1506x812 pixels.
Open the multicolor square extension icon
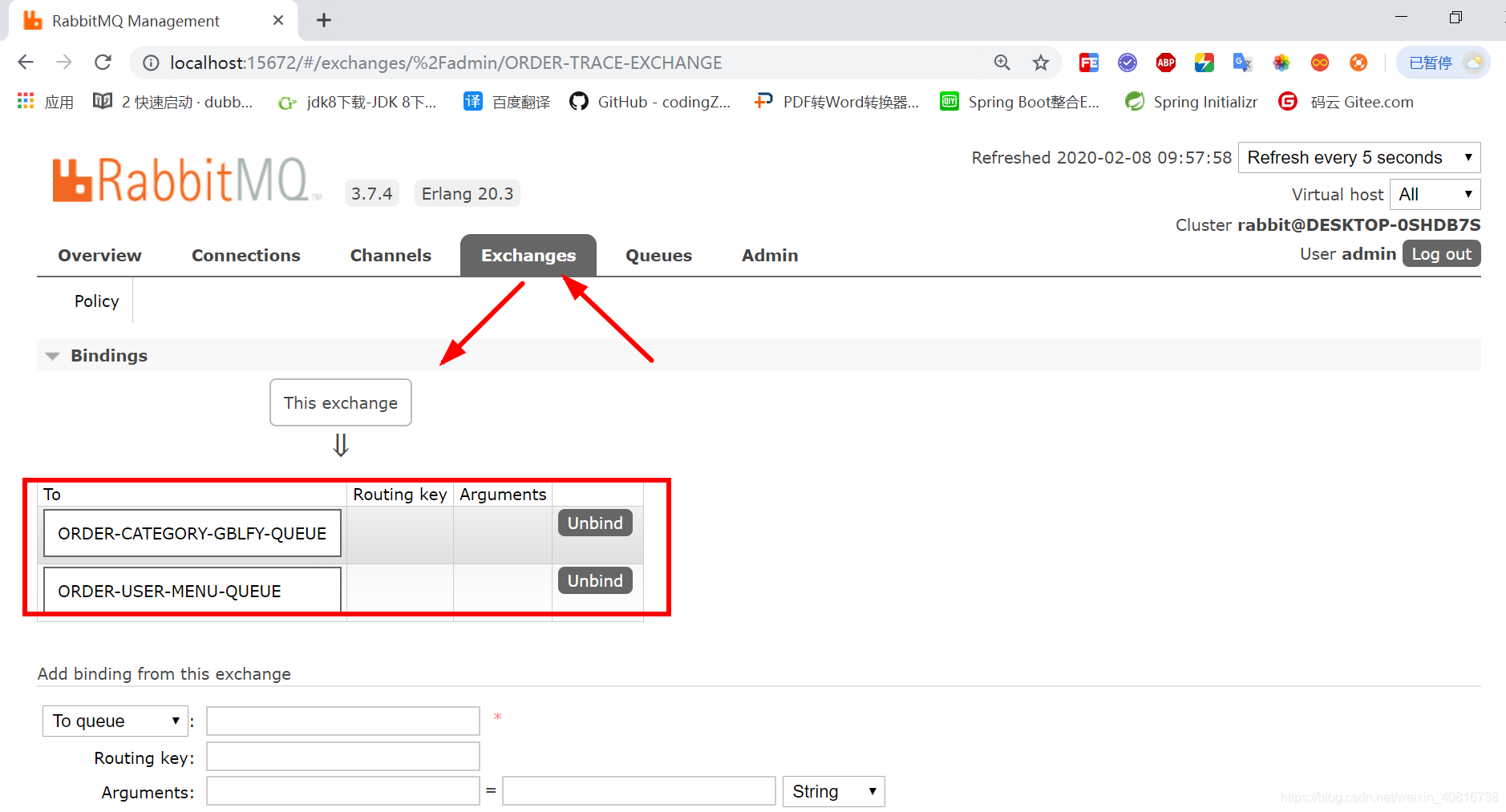pyautogui.click(x=1204, y=63)
